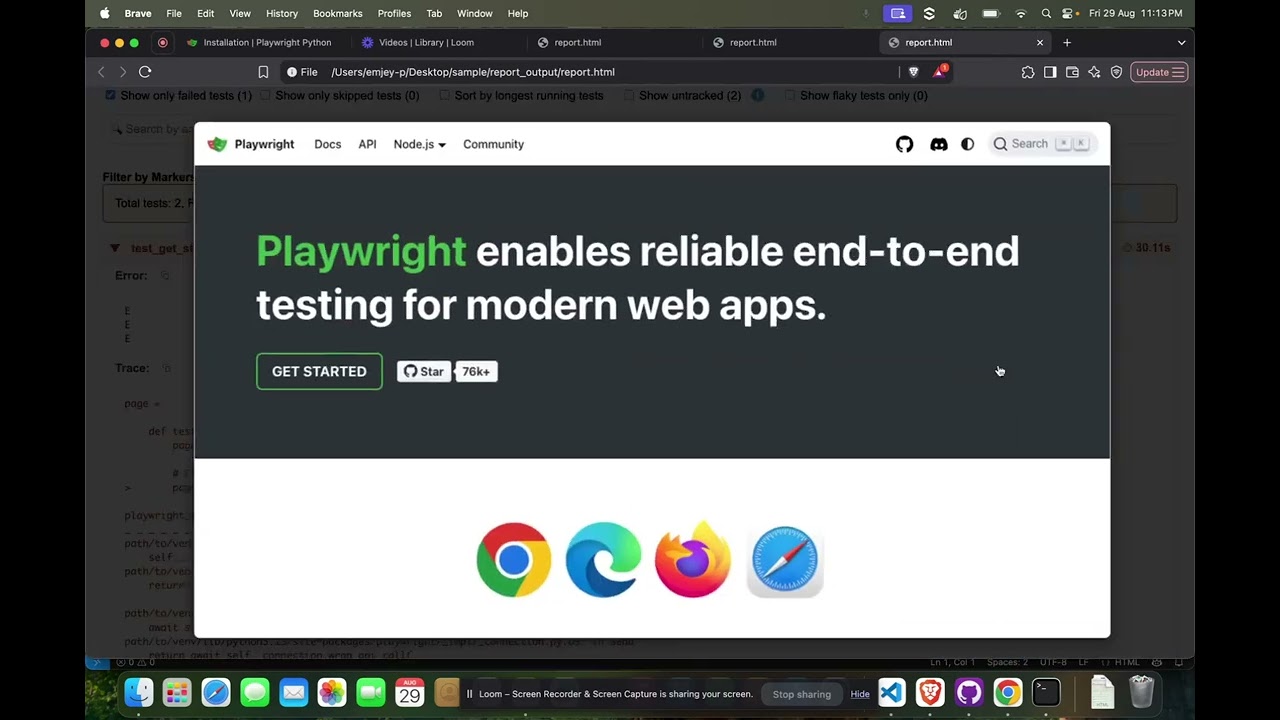This screenshot has width=1280, height=720.
Task: Check Sort by longest running tests
Action: pyautogui.click(x=445, y=95)
